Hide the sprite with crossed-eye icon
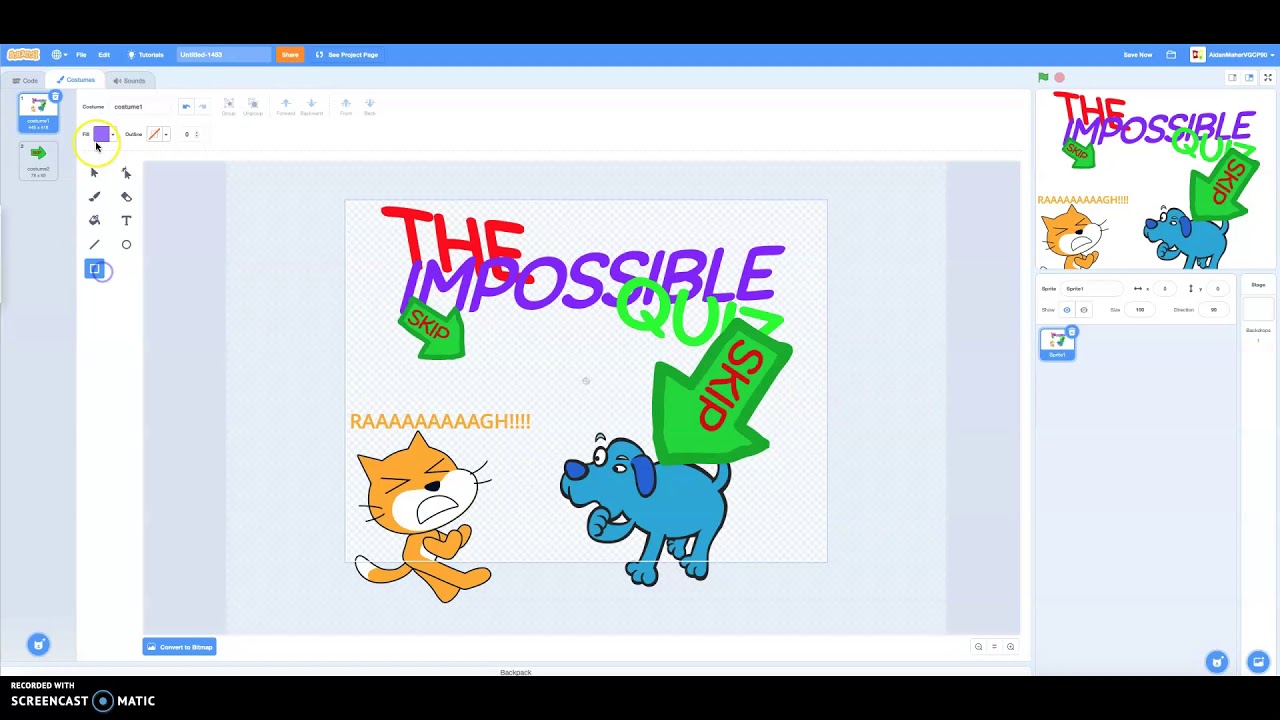 [1083, 310]
